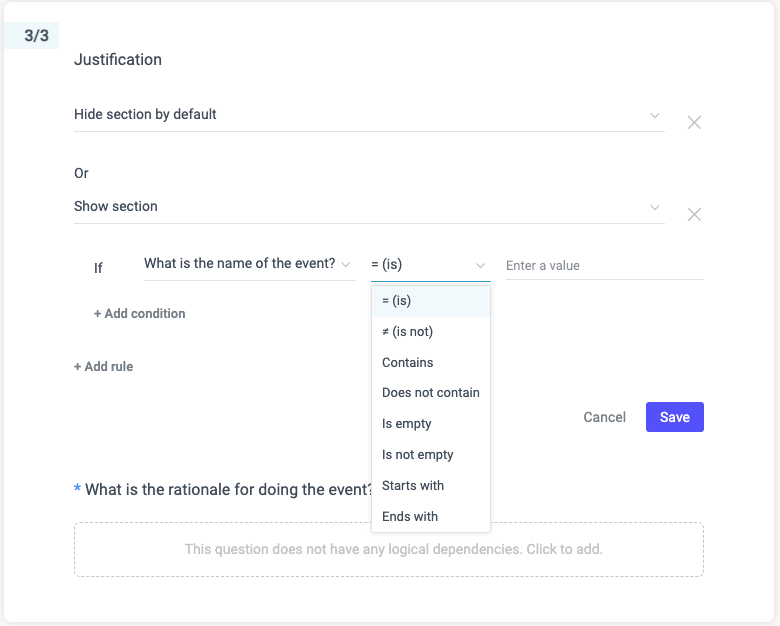Select Is not empty option
Viewport: 780px width, 626px height.
(x=431, y=455)
